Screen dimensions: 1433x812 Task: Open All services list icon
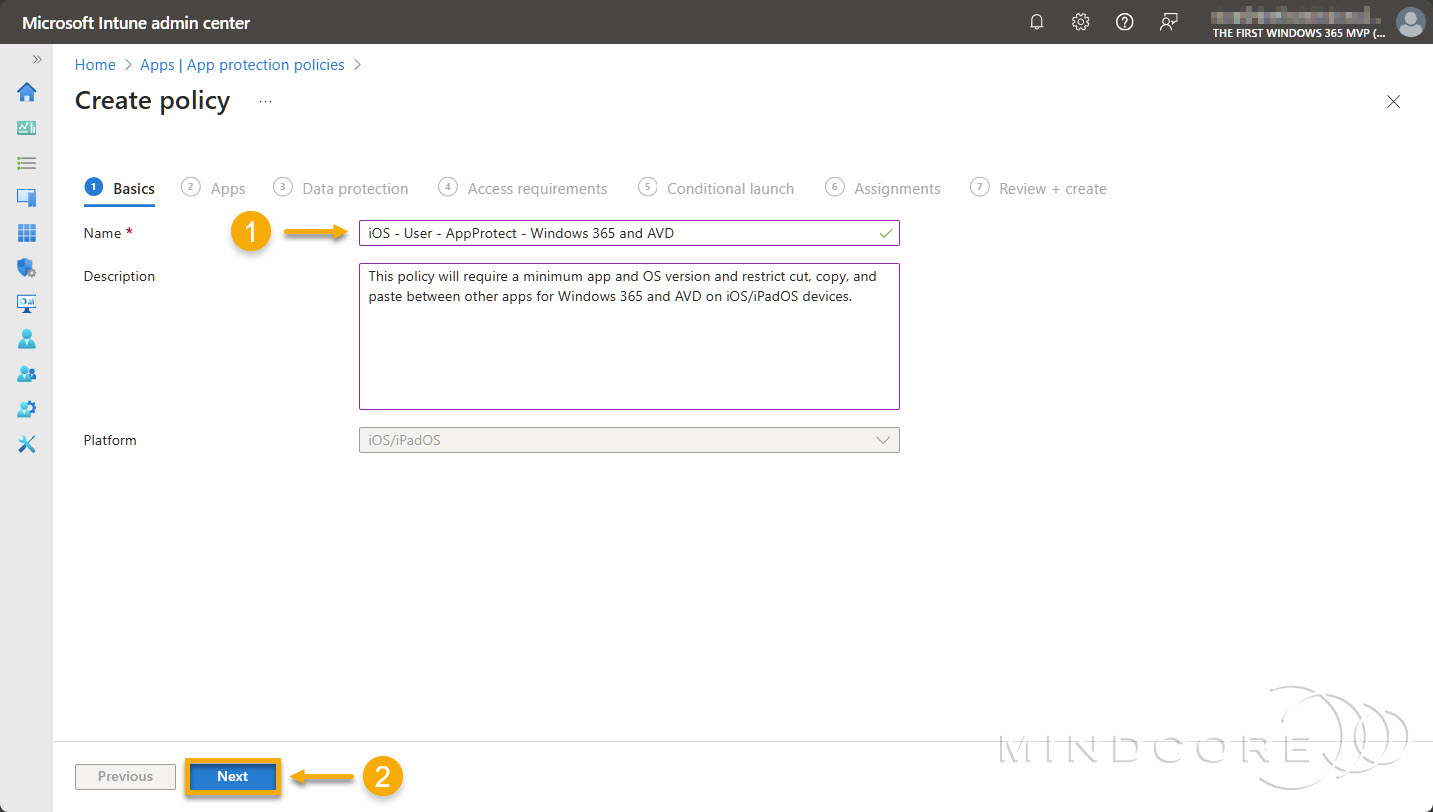[x=27, y=163]
